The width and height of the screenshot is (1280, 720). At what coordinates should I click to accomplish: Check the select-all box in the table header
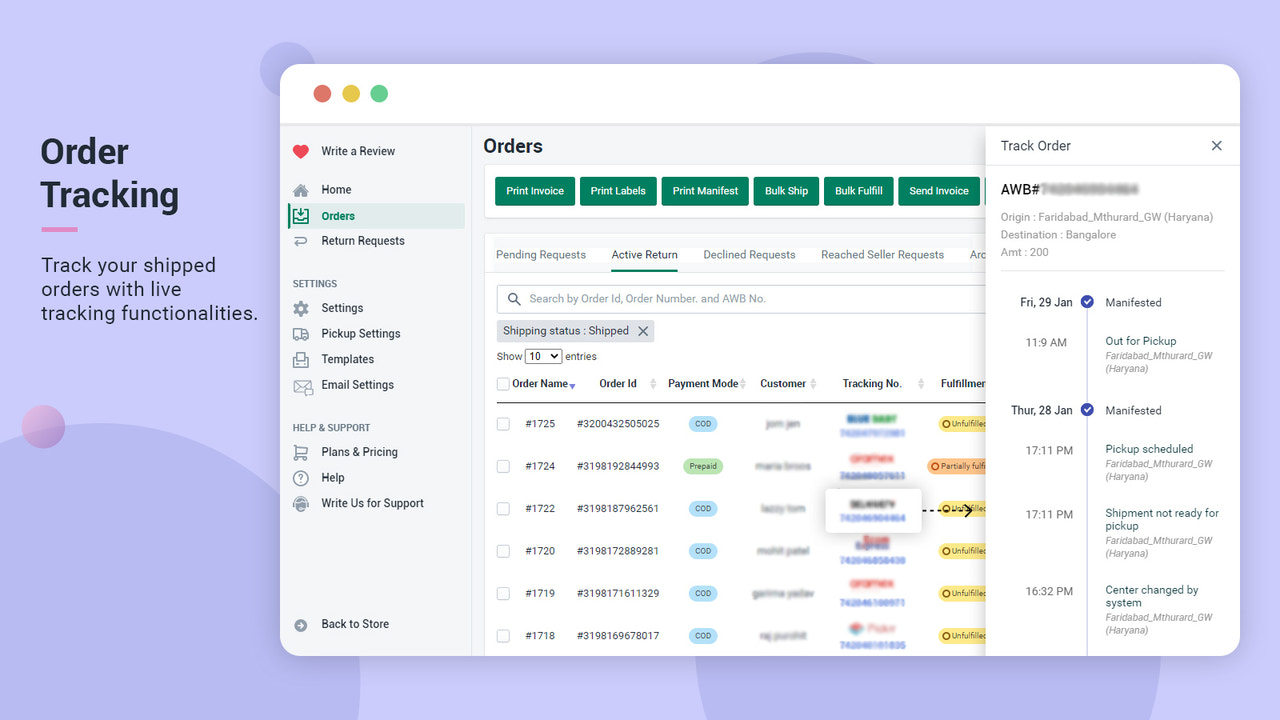coord(503,383)
